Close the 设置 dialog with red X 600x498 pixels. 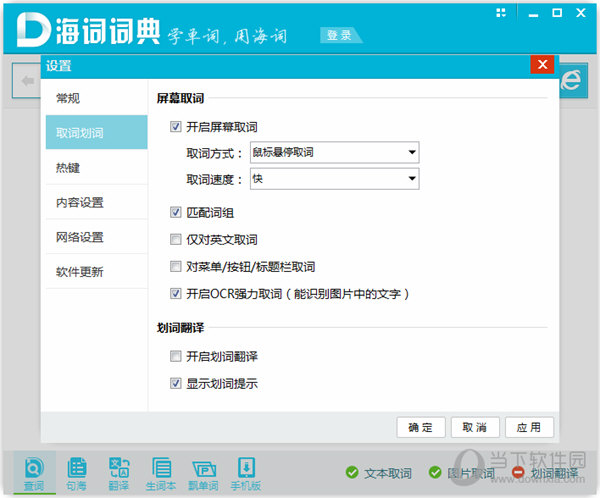tap(542, 64)
